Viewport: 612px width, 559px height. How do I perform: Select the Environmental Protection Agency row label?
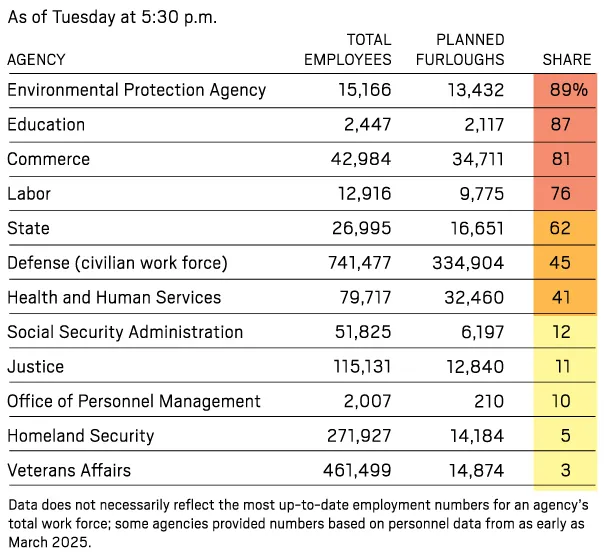(x=137, y=90)
